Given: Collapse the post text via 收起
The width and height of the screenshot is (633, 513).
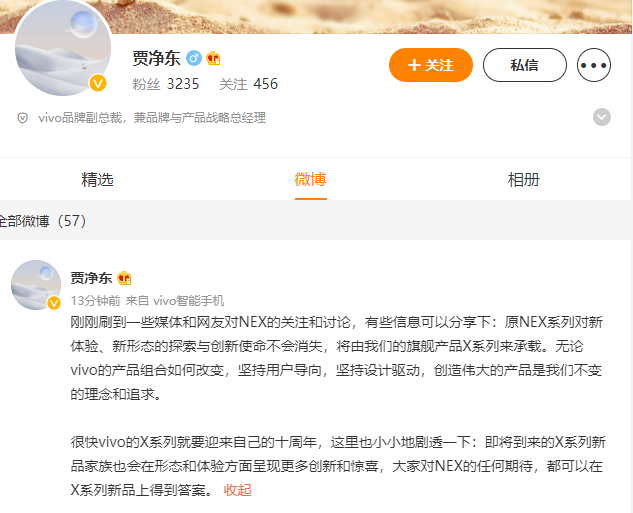Looking at the screenshot, I should click(x=237, y=490).
